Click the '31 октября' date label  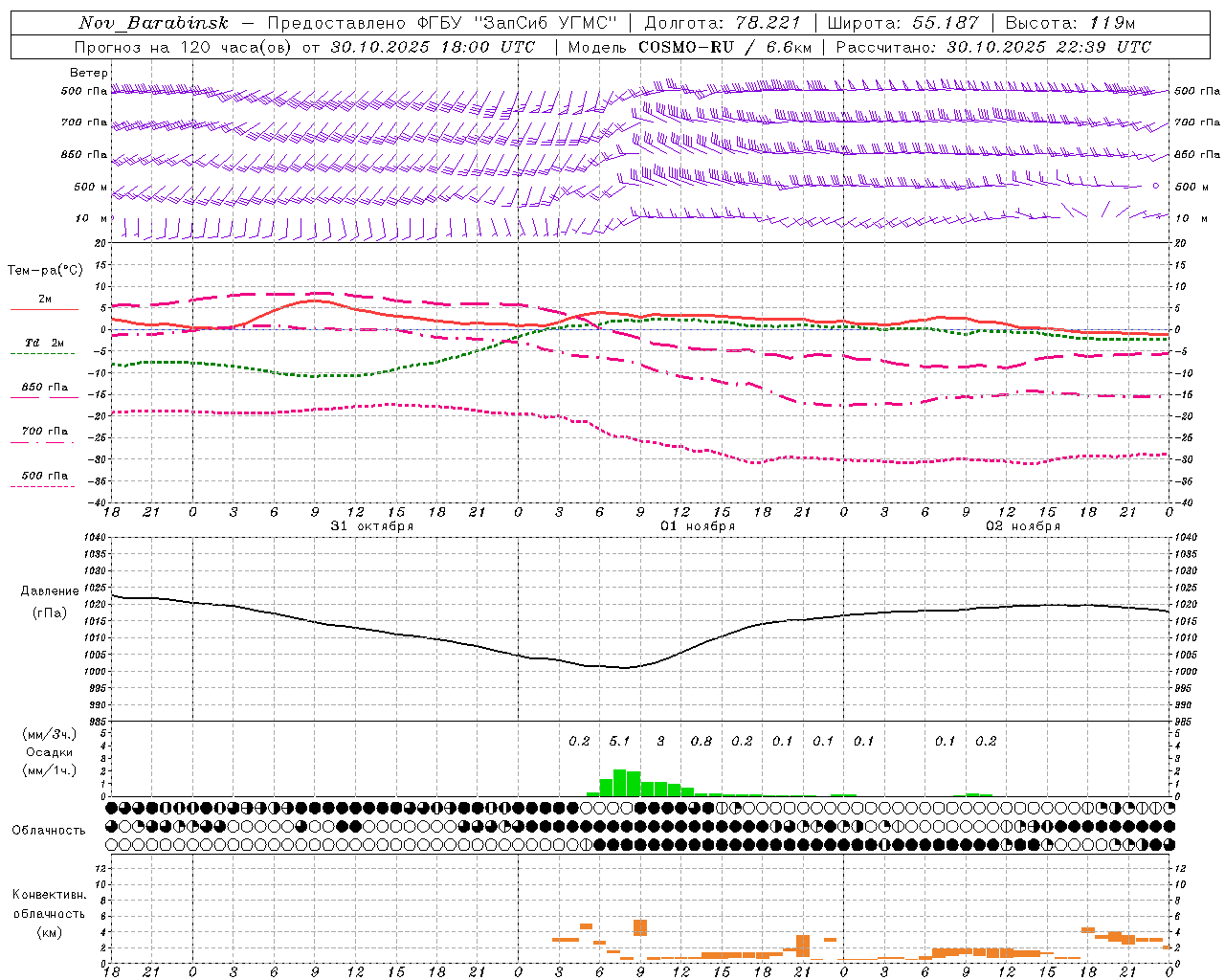point(372,526)
